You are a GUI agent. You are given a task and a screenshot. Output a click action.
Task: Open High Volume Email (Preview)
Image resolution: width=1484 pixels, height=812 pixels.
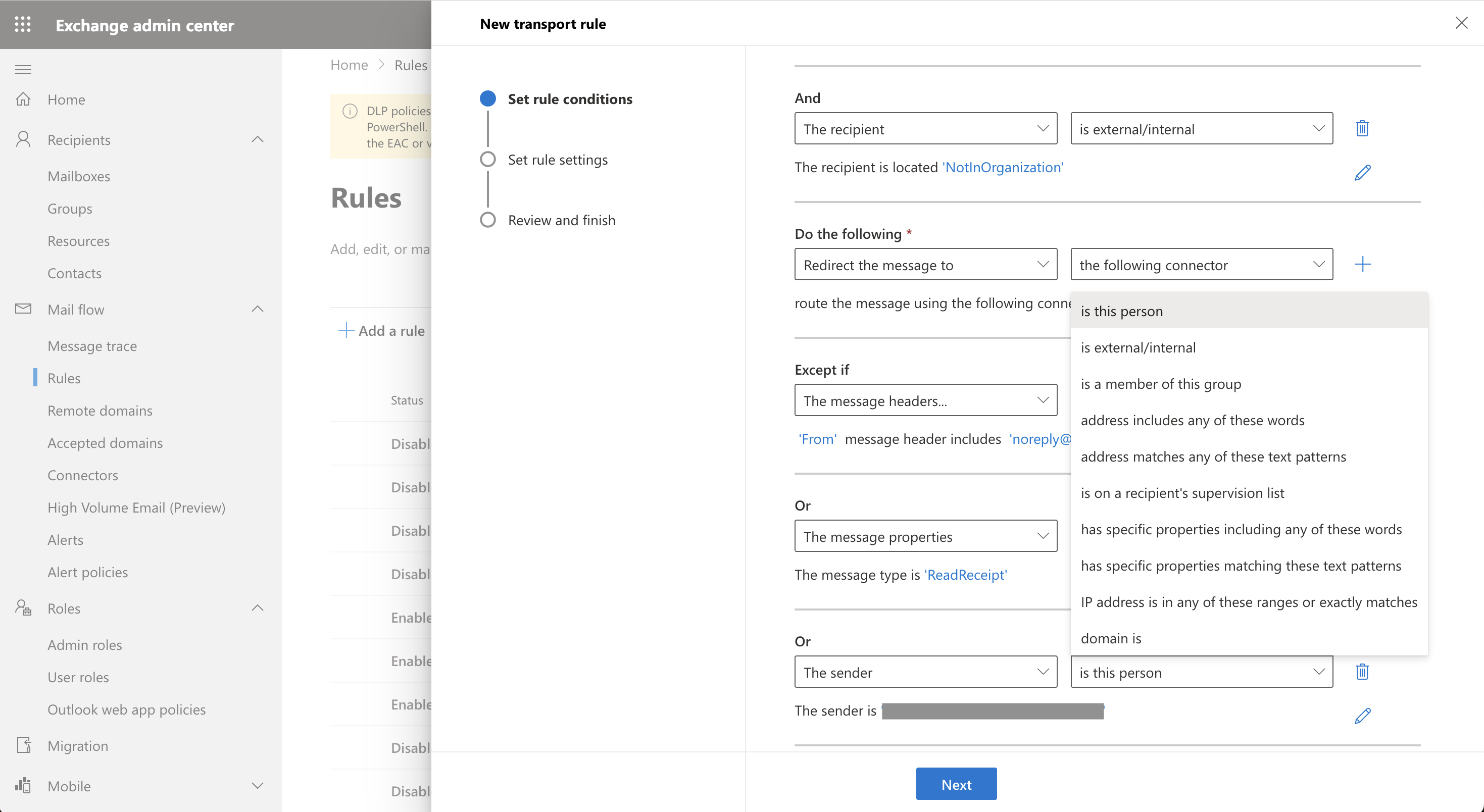click(136, 507)
